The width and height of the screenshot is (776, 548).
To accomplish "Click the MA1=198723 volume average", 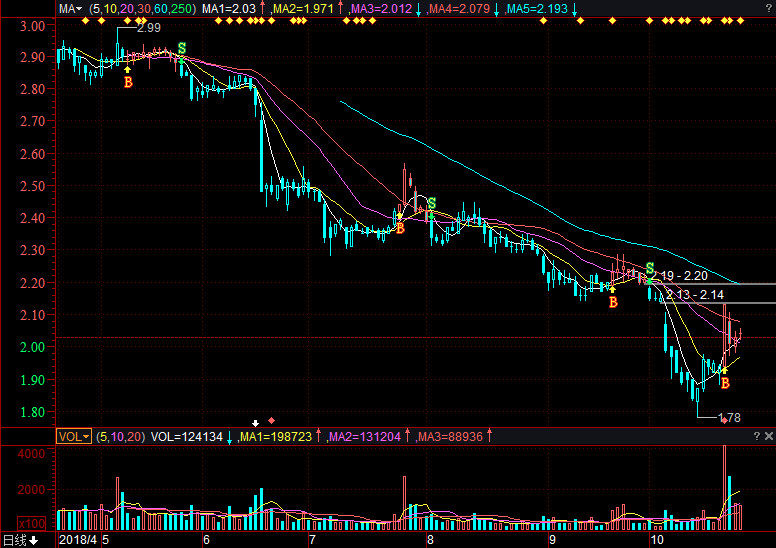I will pos(276,437).
